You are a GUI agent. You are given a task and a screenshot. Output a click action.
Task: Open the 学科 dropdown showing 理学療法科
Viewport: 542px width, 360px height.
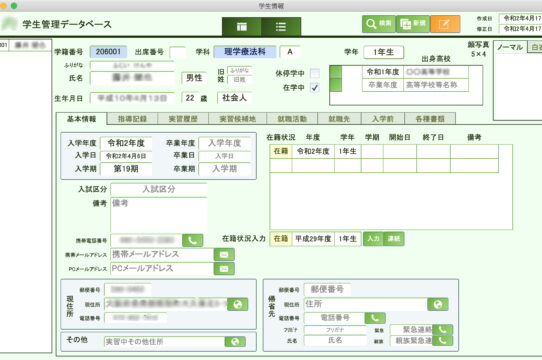[x=245, y=52]
